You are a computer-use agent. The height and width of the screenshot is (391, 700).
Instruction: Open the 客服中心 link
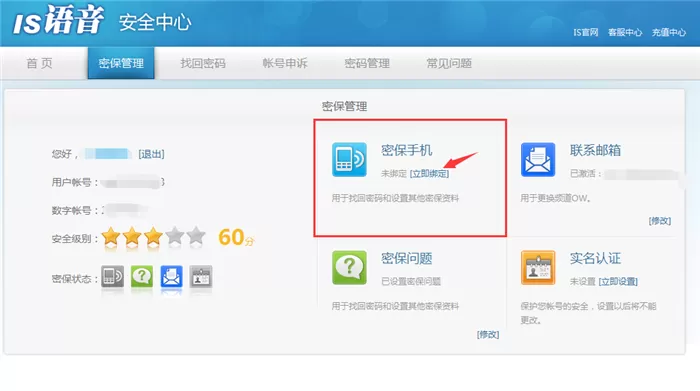625,32
